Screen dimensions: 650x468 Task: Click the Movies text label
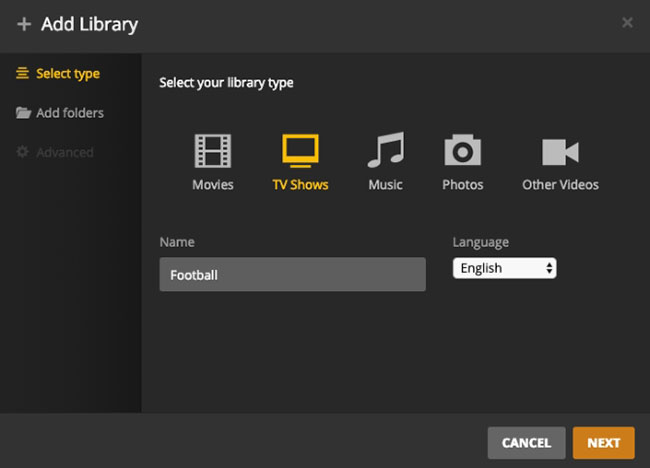point(213,185)
